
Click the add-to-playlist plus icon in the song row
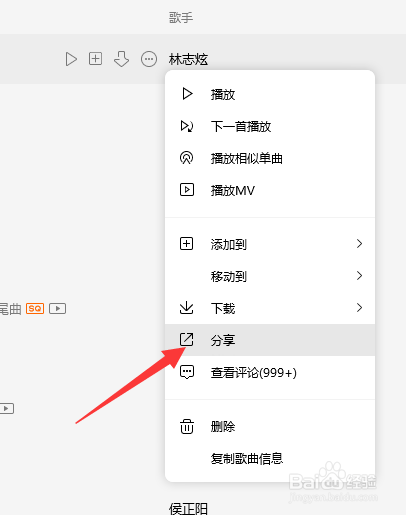95,59
